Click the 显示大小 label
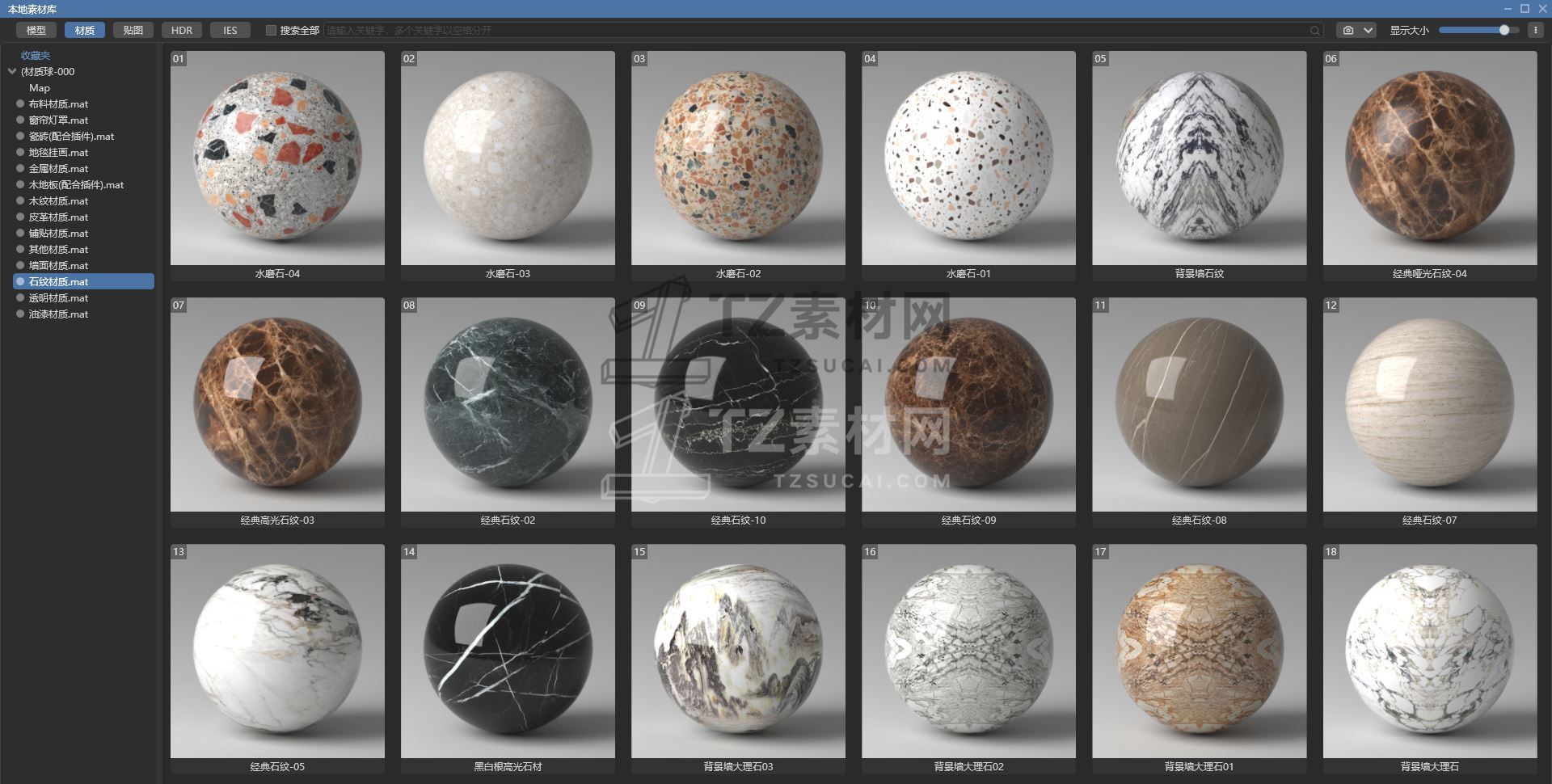 (x=1409, y=31)
